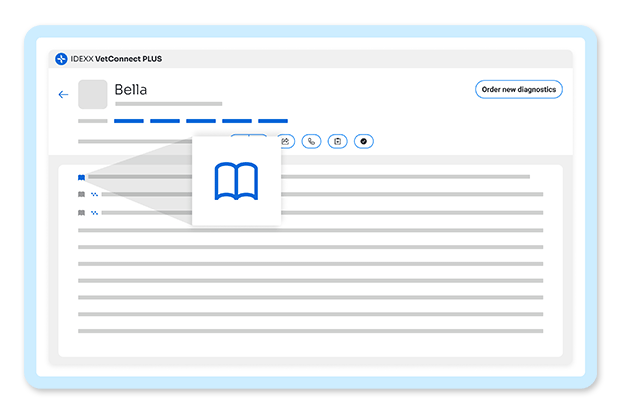Click the clipboard add icon button
Screen dimensions: 621x414
tap(337, 141)
